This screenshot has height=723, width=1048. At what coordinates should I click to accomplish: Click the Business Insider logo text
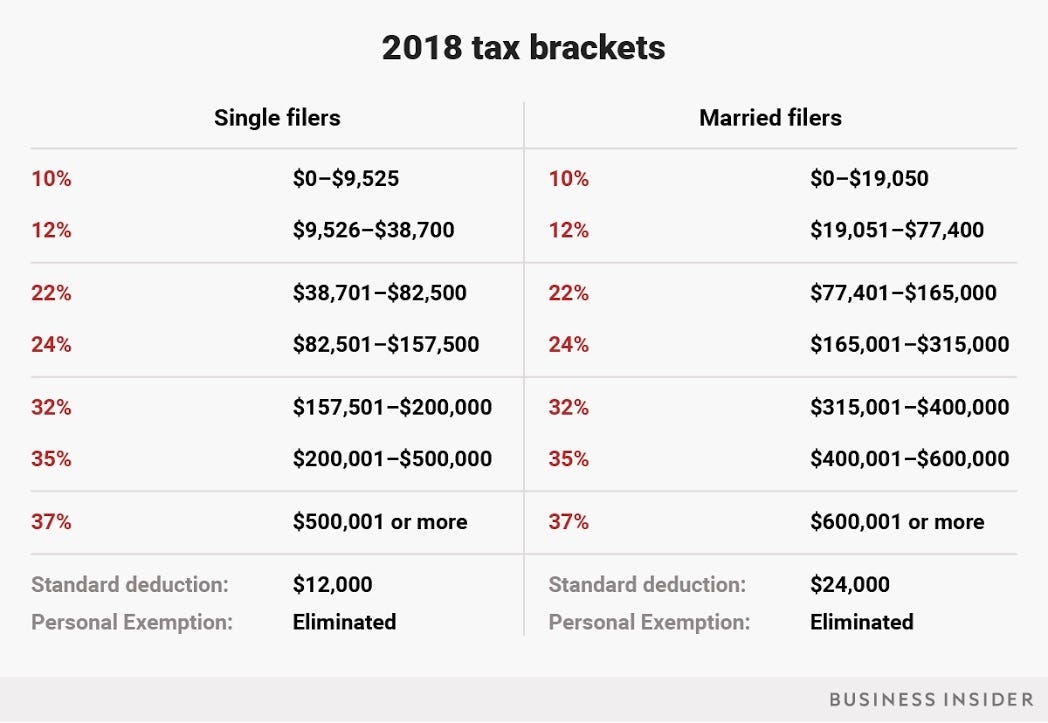click(930, 698)
